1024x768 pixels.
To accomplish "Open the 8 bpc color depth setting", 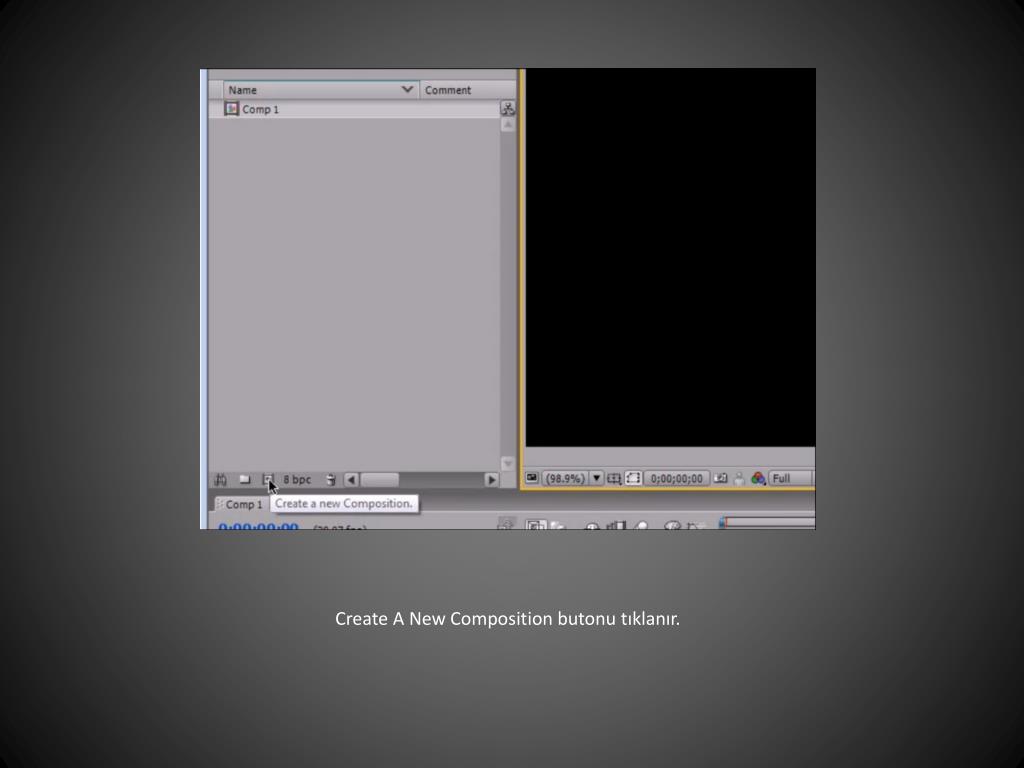I will tap(297, 479).
